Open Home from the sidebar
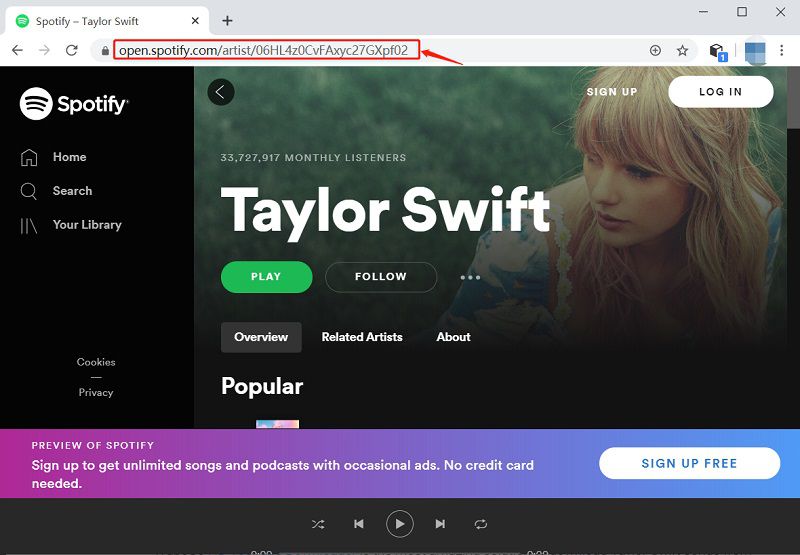The image size is (800, 555). (x=54, y=157)
